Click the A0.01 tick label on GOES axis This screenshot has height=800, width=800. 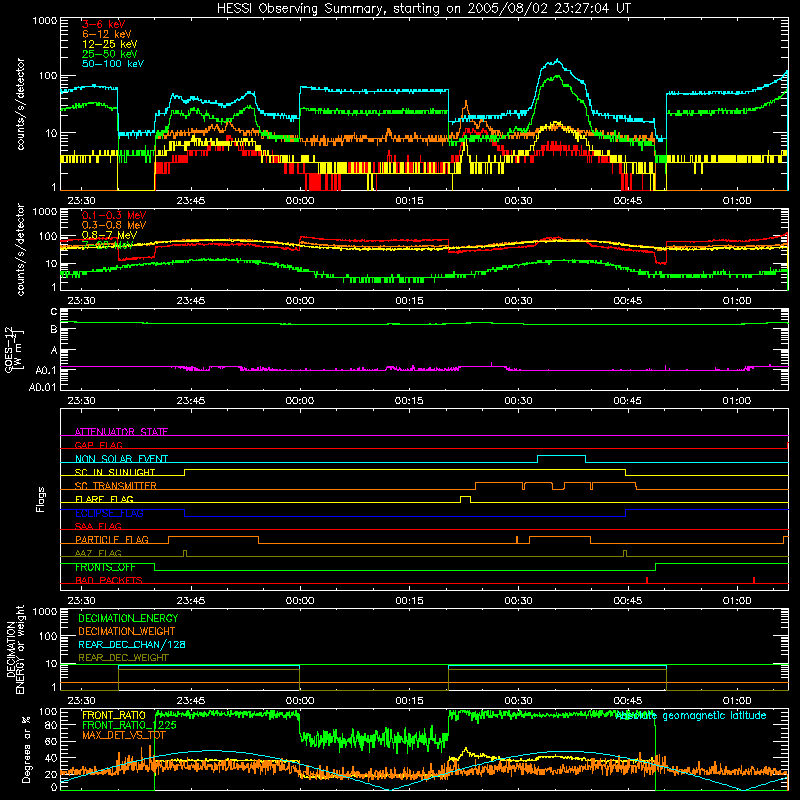(43, 387)
